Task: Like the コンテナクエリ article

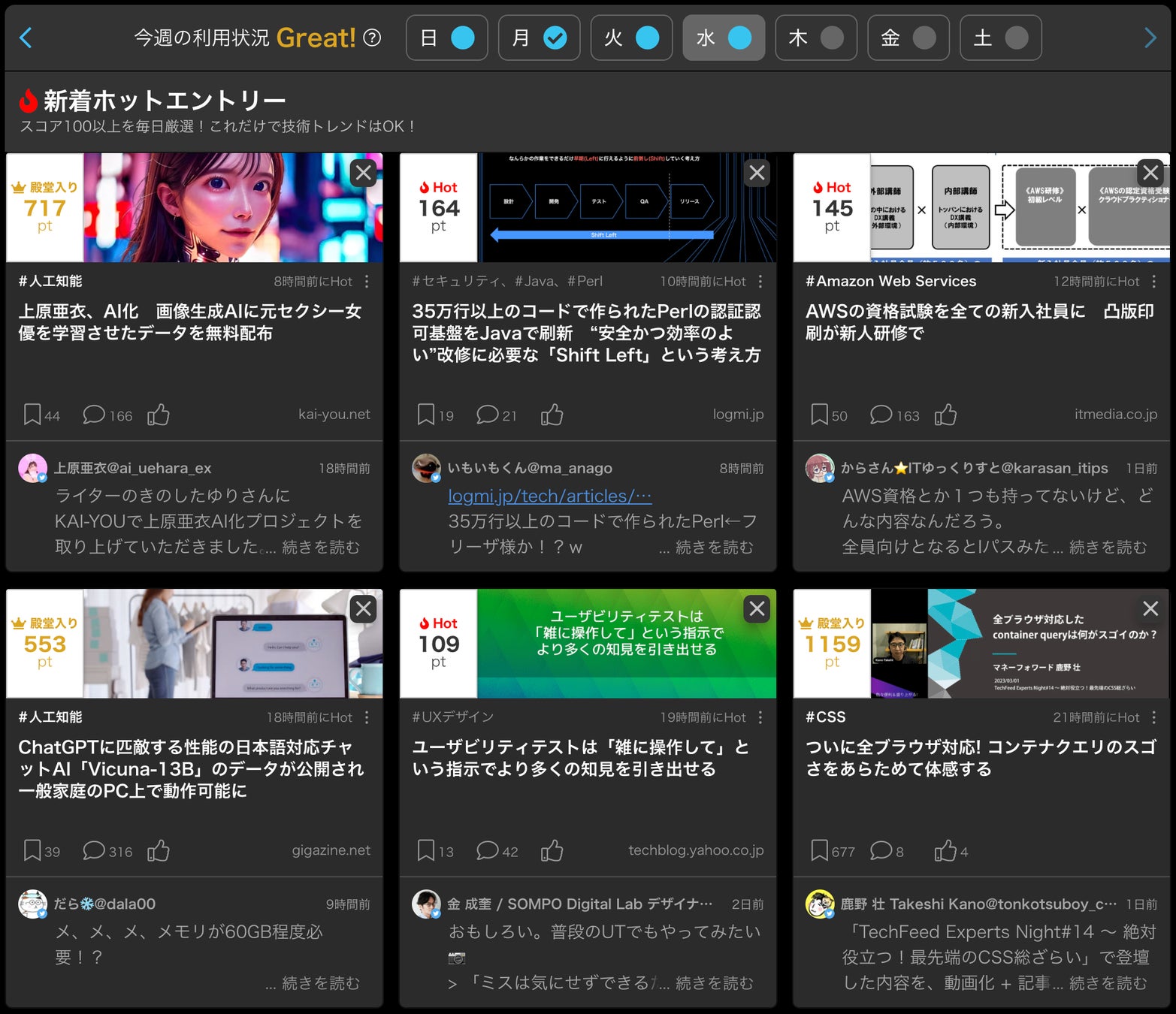Action: (x=946, y=850)
